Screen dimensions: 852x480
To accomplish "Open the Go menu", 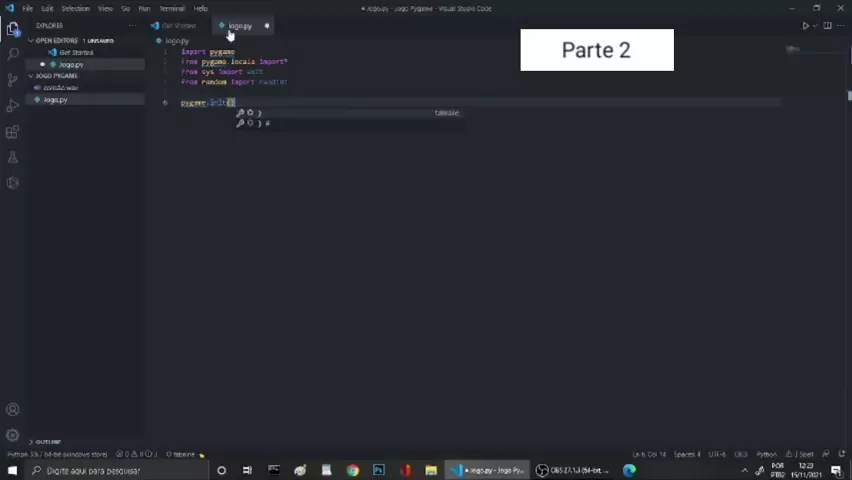I will [x=126, y=9].
